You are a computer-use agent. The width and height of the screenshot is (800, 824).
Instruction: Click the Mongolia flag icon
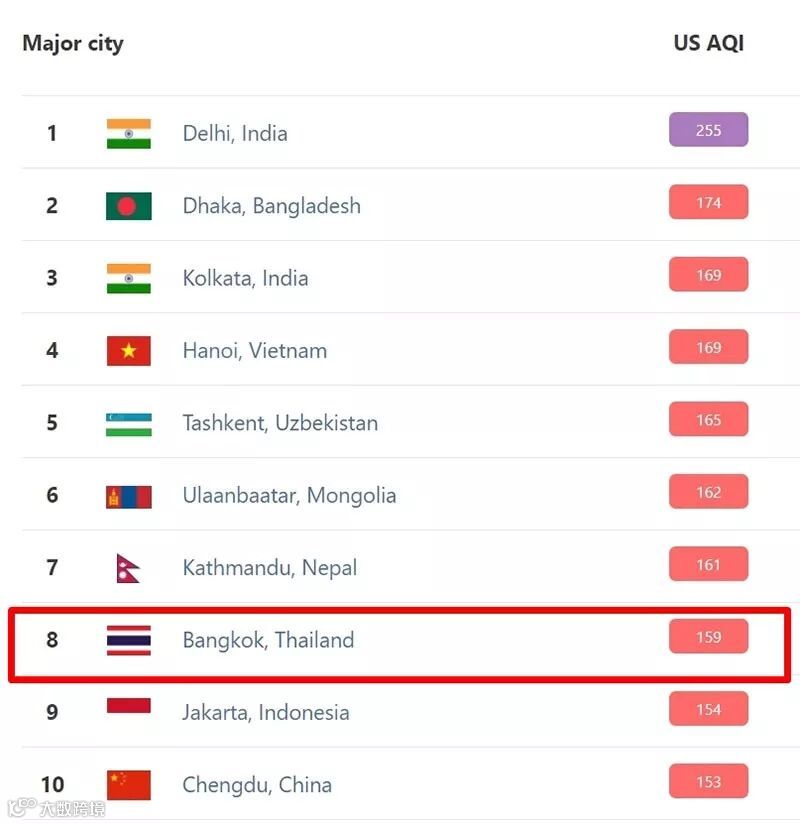(x=128, y=496)
